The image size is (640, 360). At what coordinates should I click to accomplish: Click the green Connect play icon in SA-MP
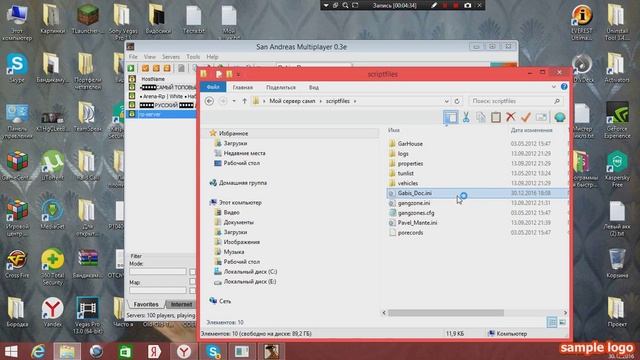pyautogui.click(x=131, y=68)
